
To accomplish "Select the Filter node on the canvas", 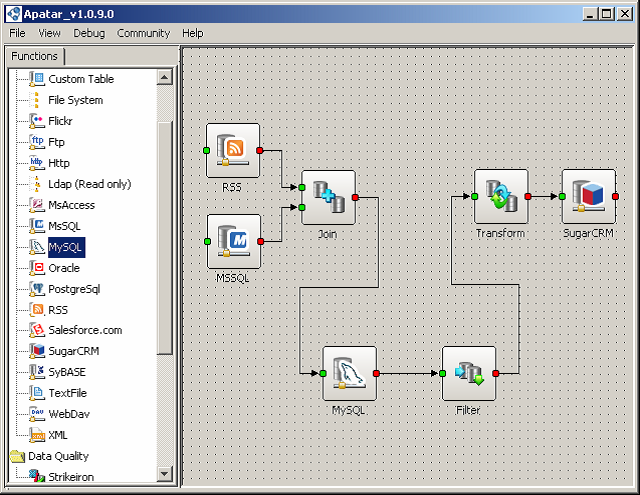I will point(469,373).
